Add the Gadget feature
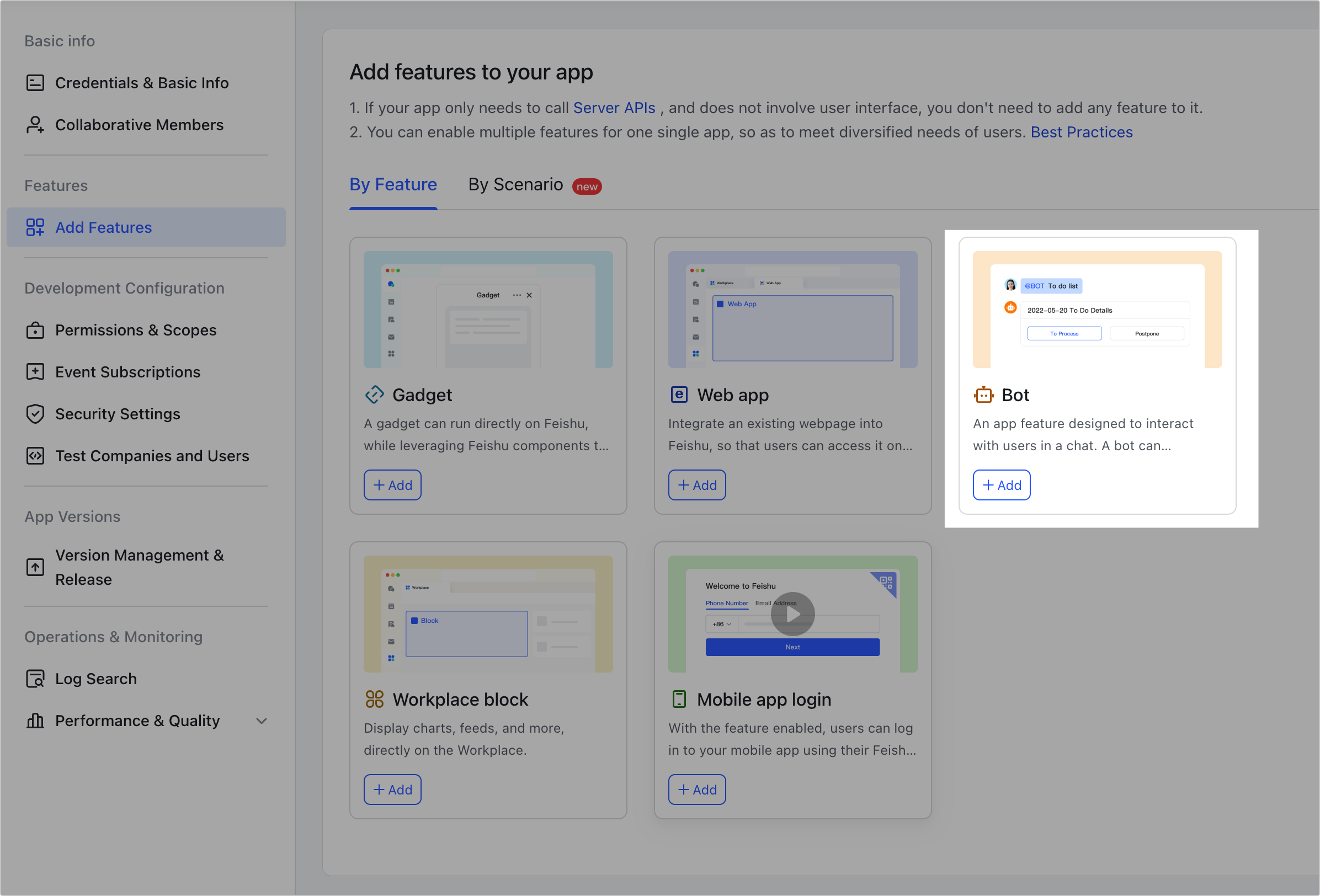The height and width of the screenshot is (896, 1320). point(392,486)
